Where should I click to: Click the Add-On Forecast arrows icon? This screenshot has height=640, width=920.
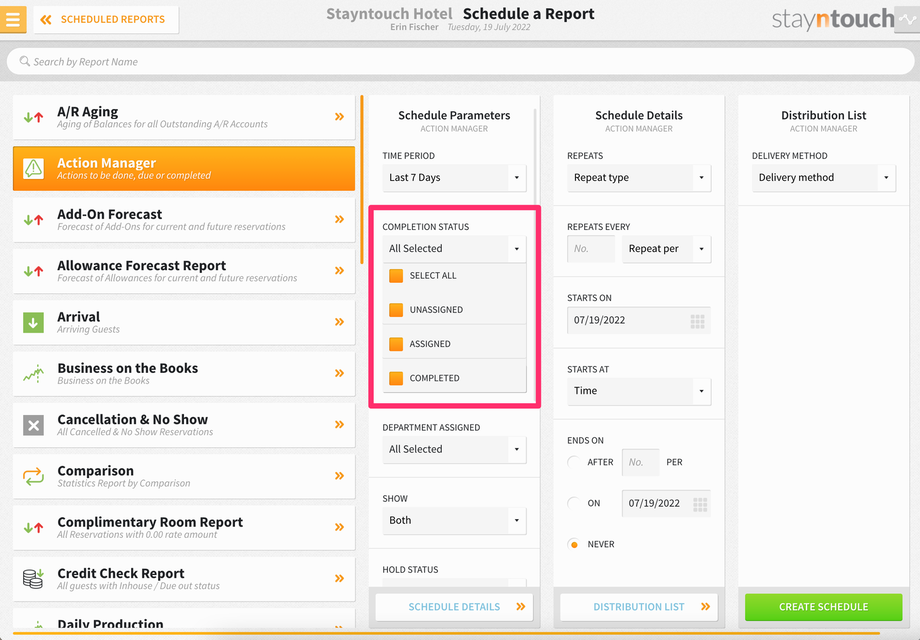pyautogui.click(x=33, y=220)
